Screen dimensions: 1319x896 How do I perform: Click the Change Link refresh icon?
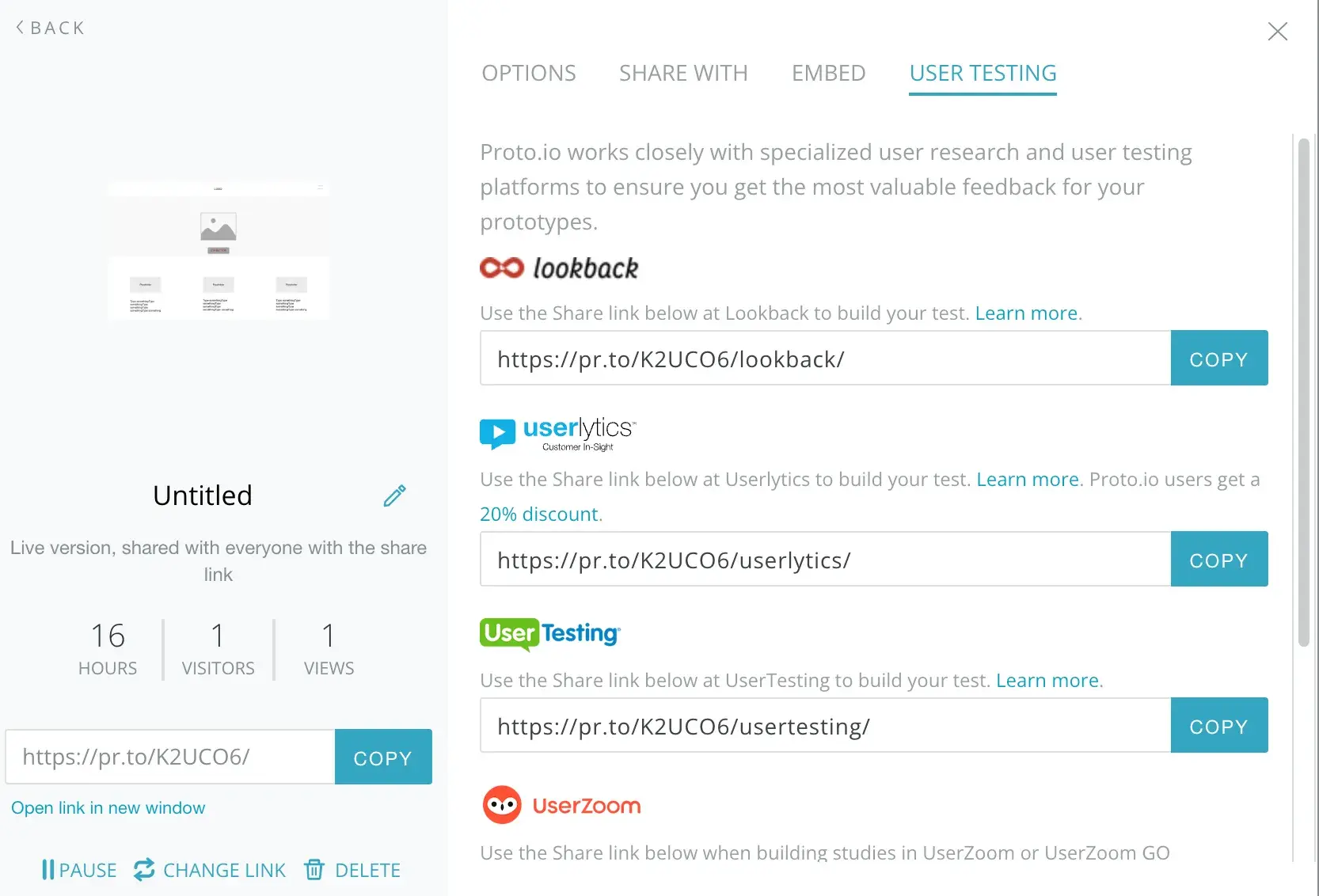[144, 870]
